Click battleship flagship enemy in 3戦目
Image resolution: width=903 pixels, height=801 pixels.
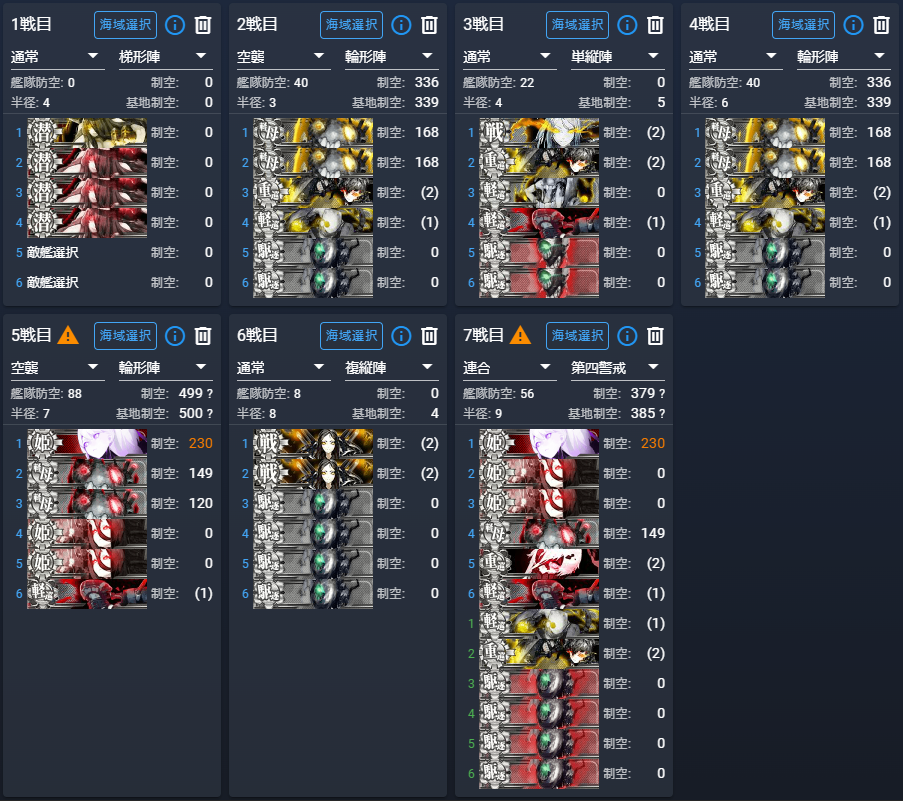pos(539,132)
